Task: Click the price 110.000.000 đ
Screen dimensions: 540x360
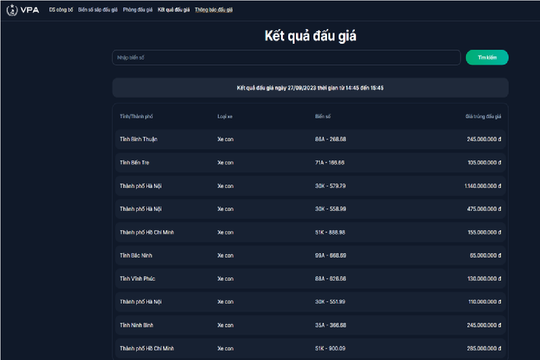Action: 485,302
